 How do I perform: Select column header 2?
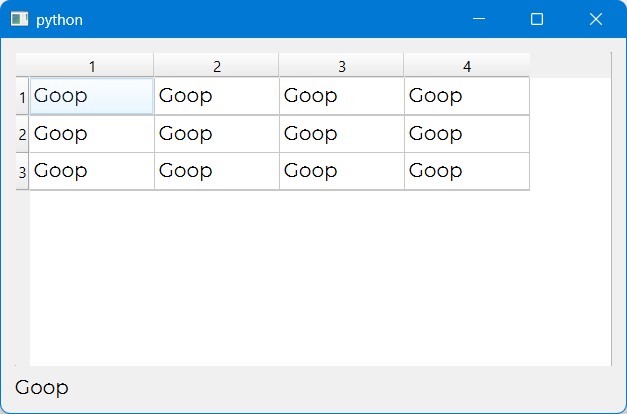point(216,66)
